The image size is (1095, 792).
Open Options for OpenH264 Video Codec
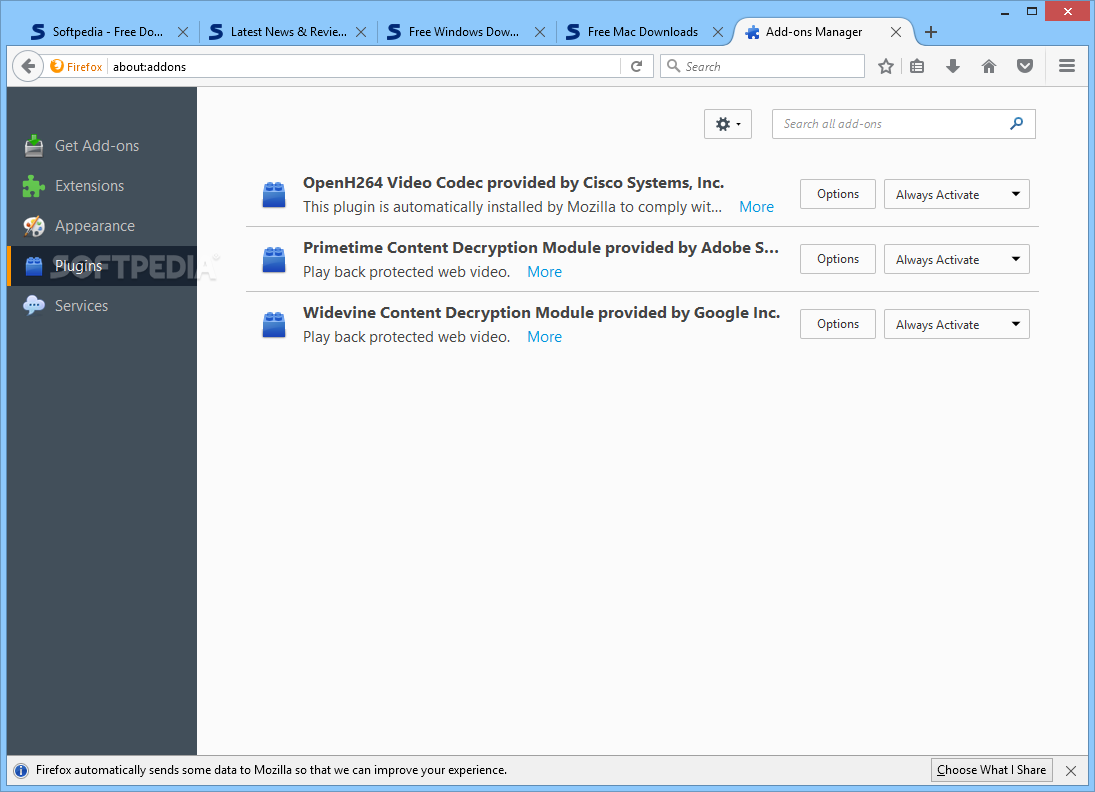(x=837, y=194)
